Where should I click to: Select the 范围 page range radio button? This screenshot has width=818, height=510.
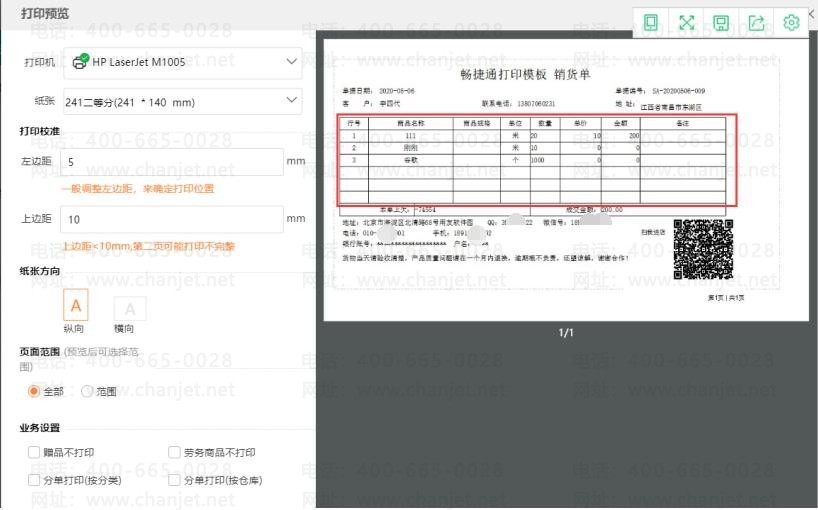(x=87, y=391)
